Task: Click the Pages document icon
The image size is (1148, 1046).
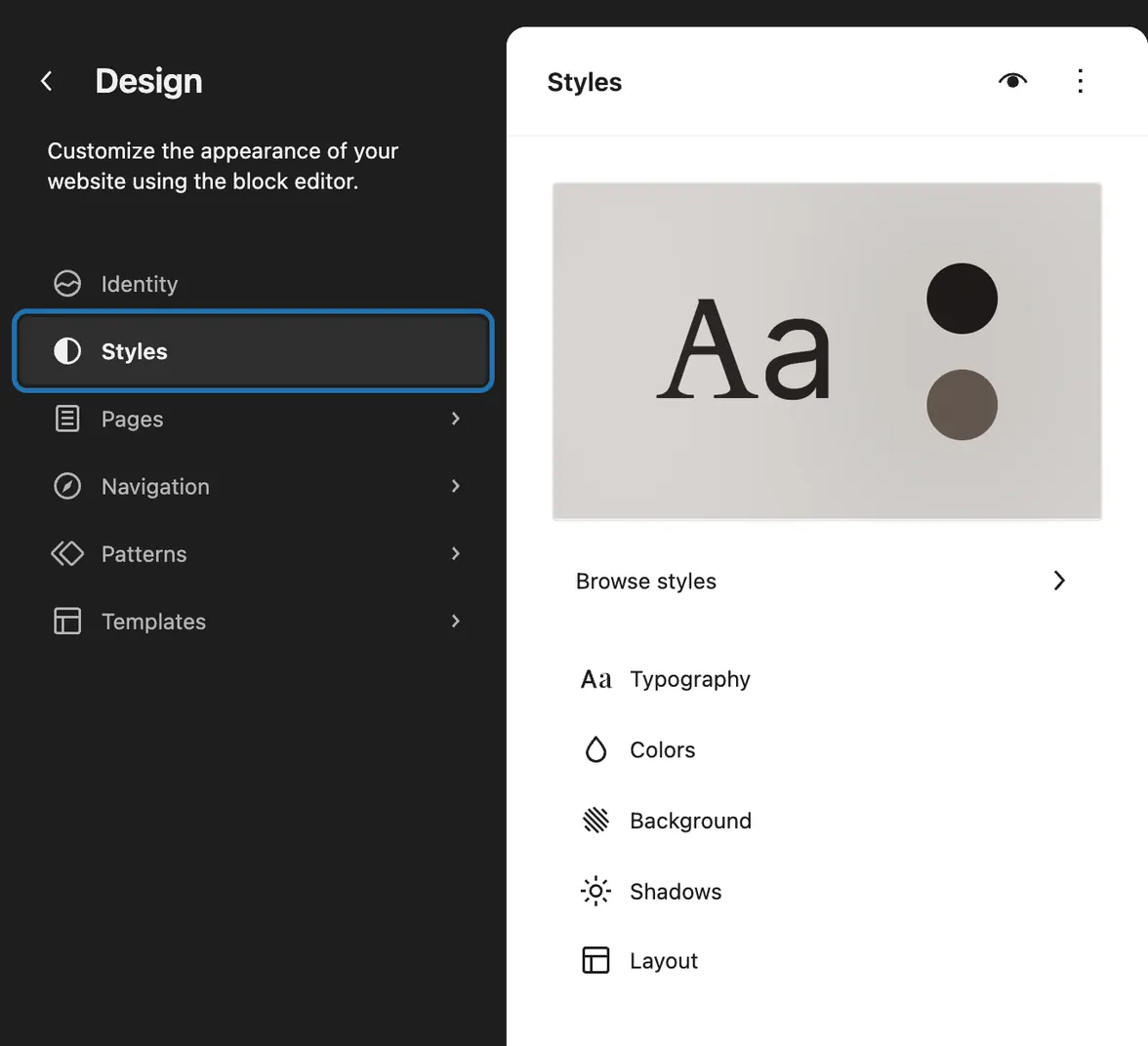Action: pyautogui.click(x=67, y=419)
